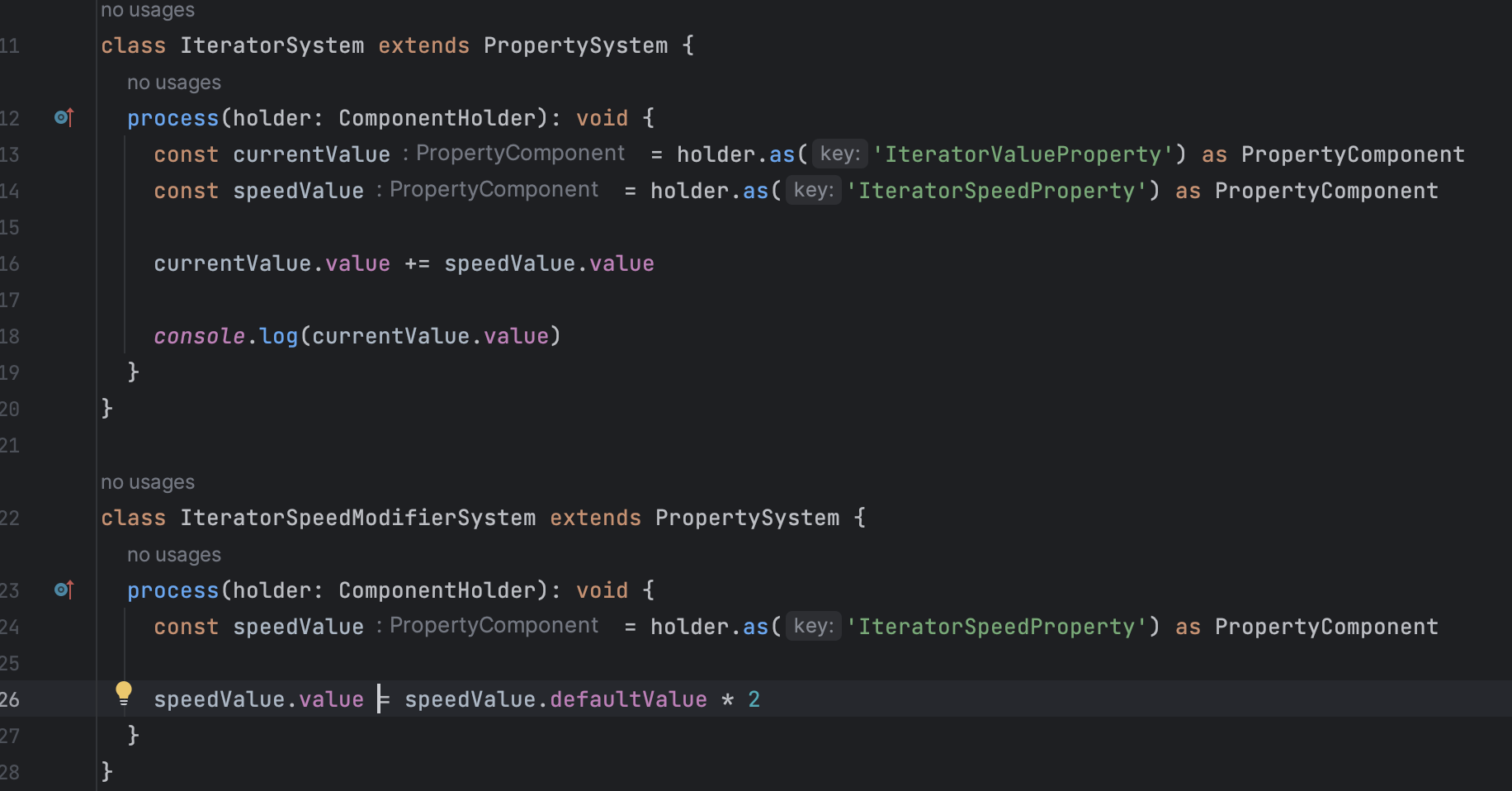This screenshot has width=1512, height=791.
Task: Click the IteratorSystem class name
Action: (x=272, y=45)
